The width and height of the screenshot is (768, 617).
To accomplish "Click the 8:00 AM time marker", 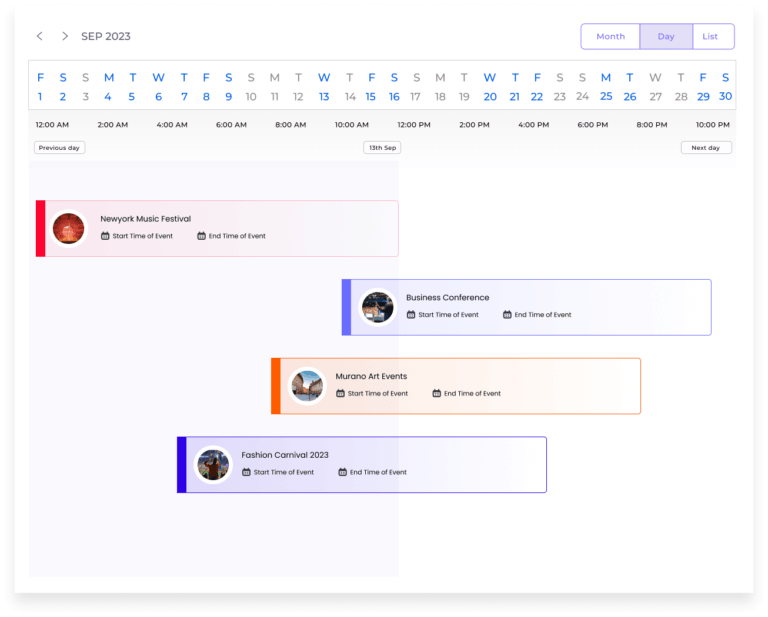I will (x=290, y=125).
